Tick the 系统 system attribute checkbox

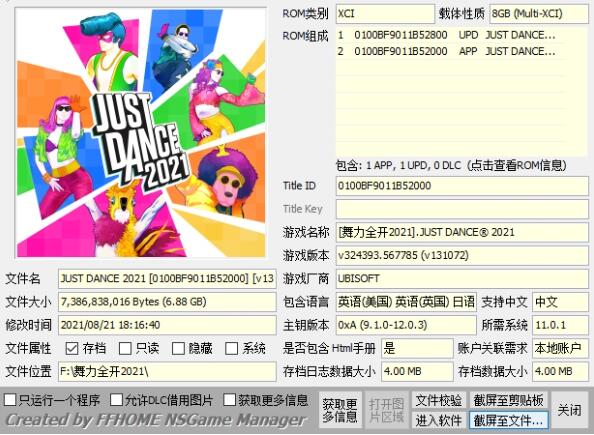(231, 348)
